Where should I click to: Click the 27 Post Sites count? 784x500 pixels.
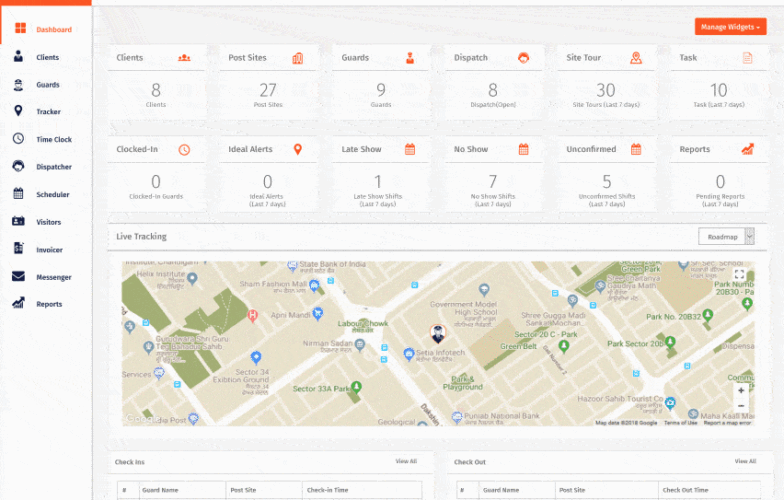click(x=268, y=90)
